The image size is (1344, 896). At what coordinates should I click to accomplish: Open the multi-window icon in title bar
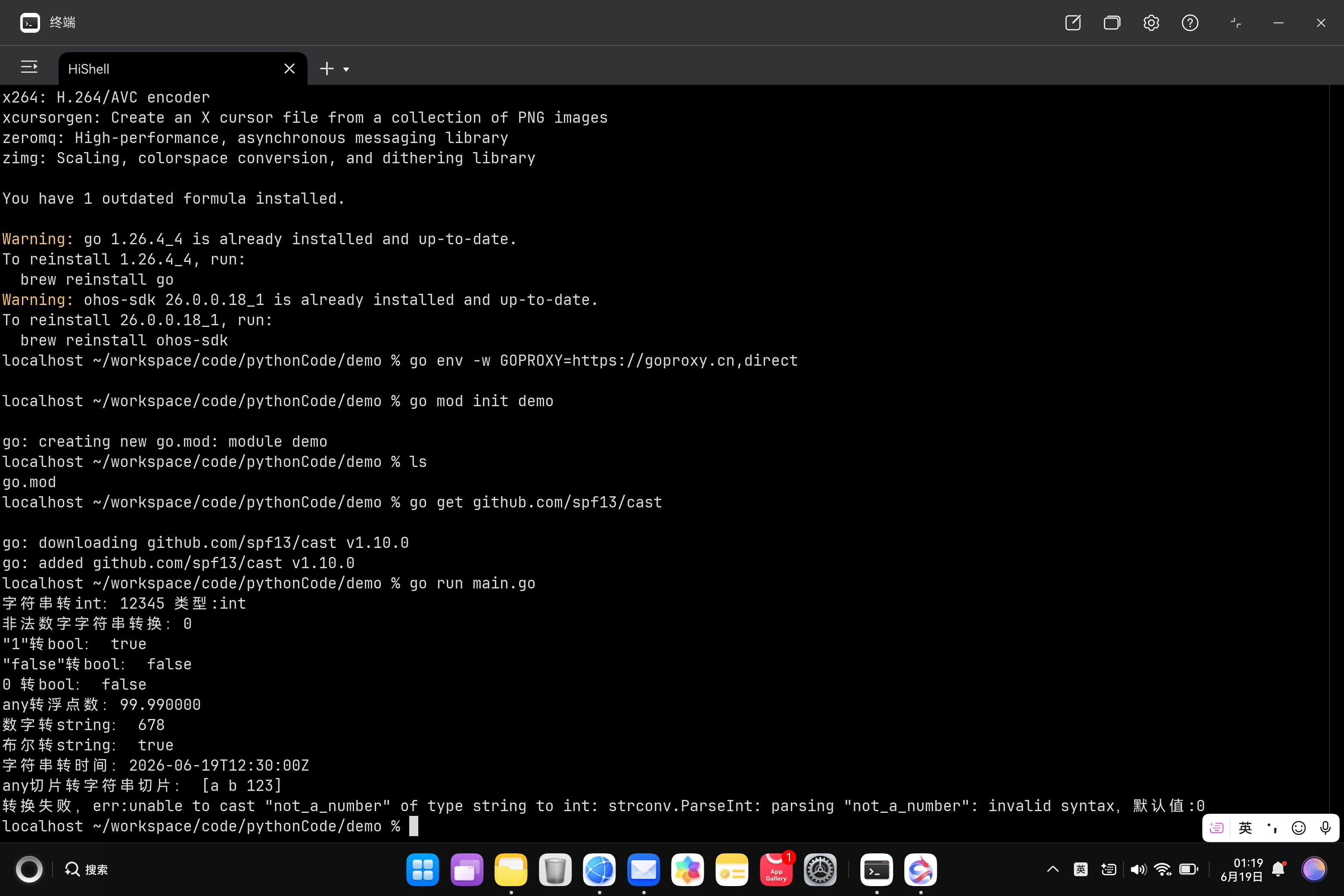click(x=1111, y=23)
